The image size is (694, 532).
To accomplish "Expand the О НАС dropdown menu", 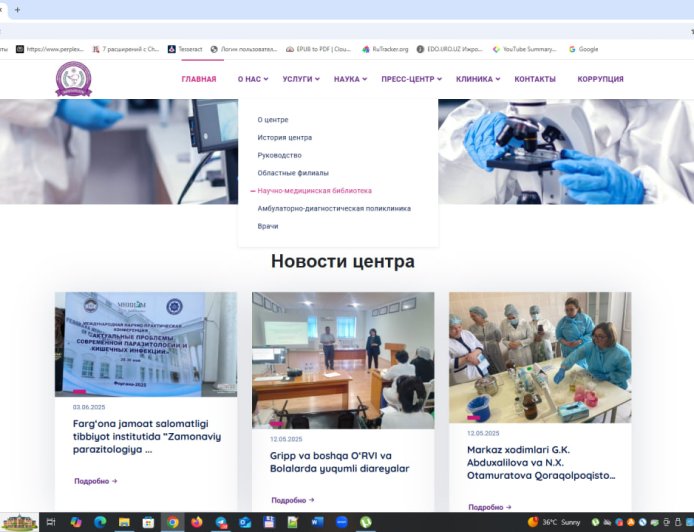I will point(253,79).
